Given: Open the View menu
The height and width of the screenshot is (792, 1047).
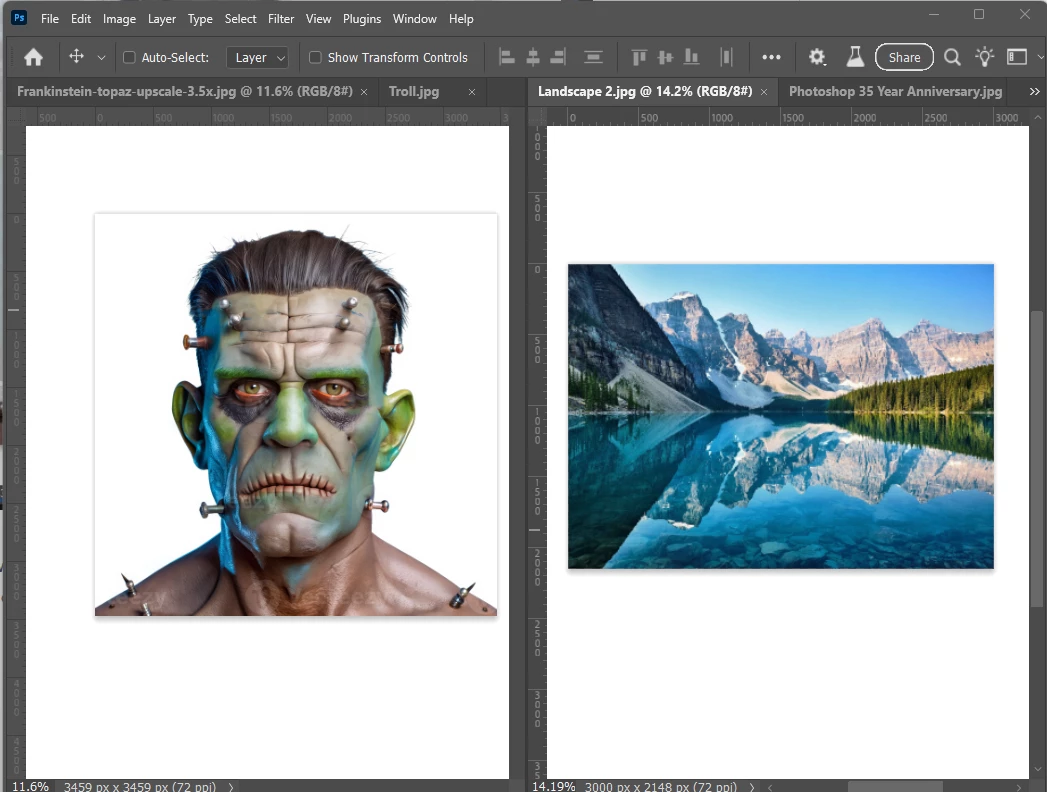Looking at the screenshot, I should 319,19.
